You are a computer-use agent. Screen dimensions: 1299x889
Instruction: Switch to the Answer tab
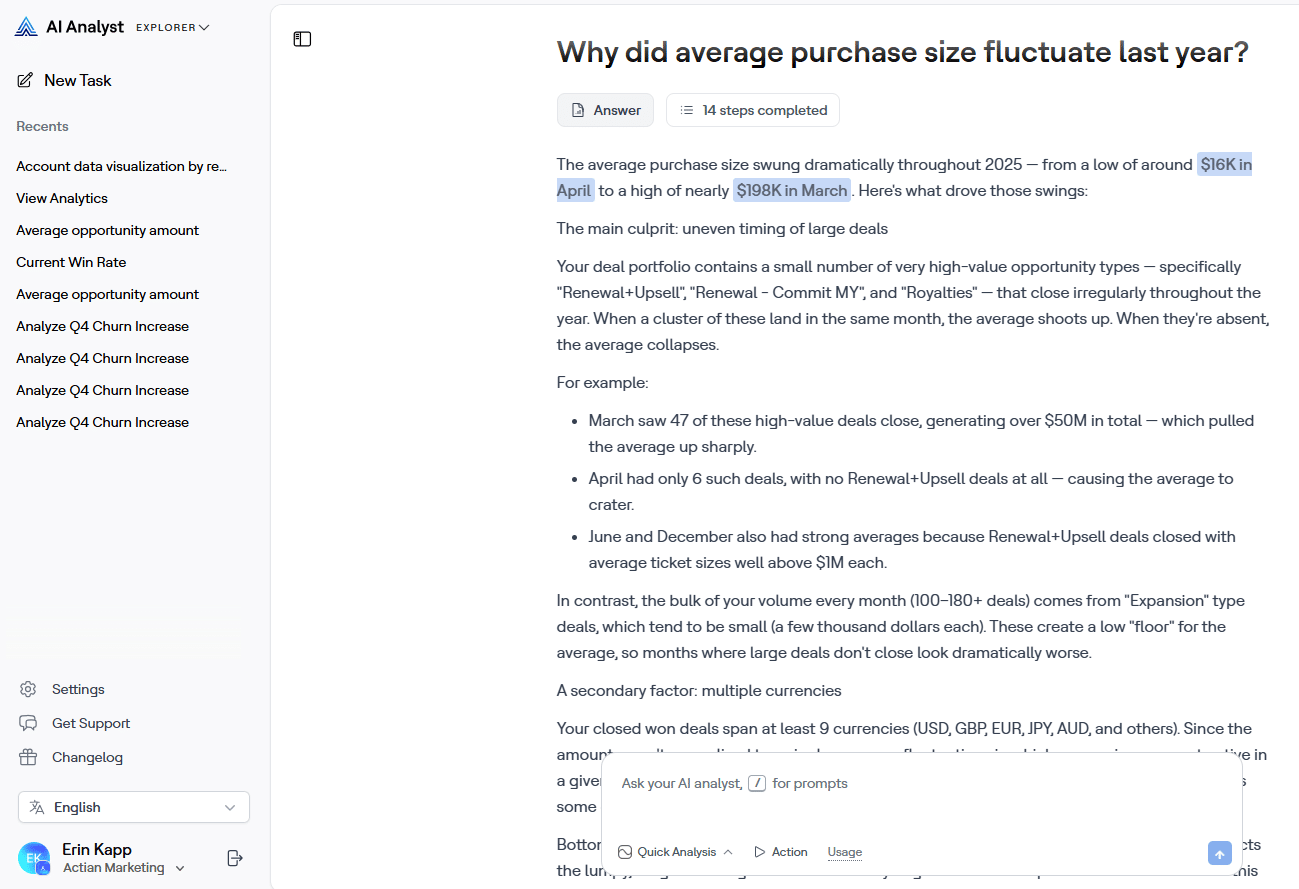pyautogui.click(x=605, y=110)
